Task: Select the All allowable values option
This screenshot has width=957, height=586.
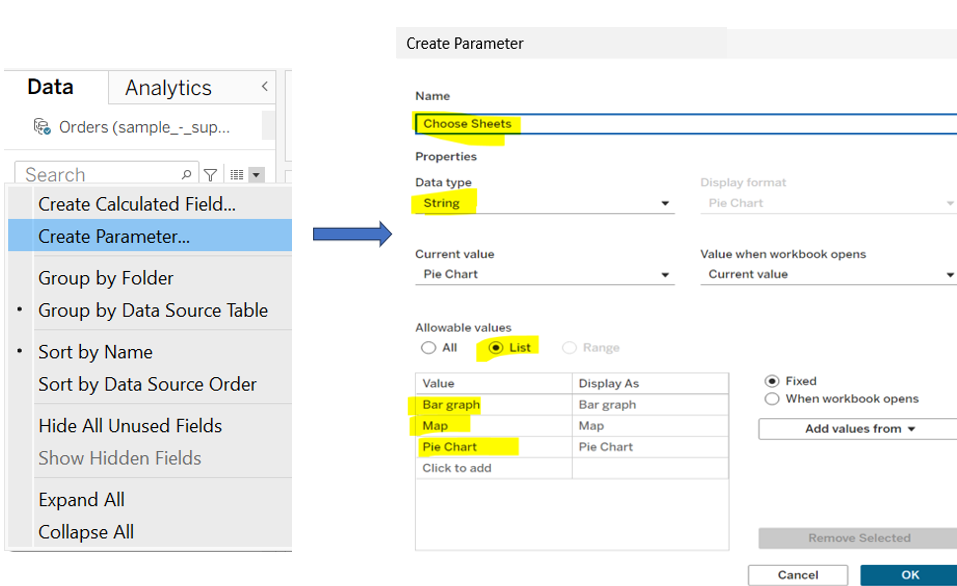Action: [429, 348]
